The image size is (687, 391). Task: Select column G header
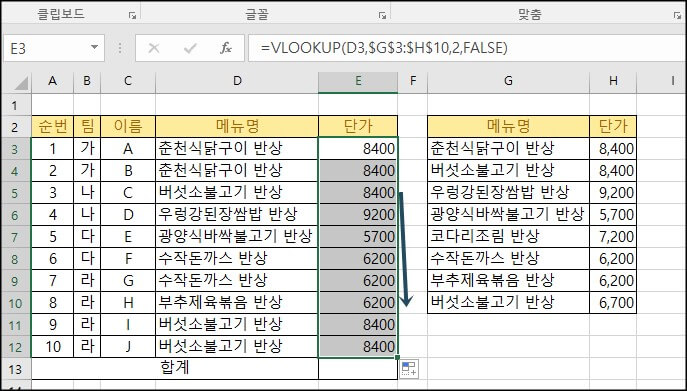point(508,81)
